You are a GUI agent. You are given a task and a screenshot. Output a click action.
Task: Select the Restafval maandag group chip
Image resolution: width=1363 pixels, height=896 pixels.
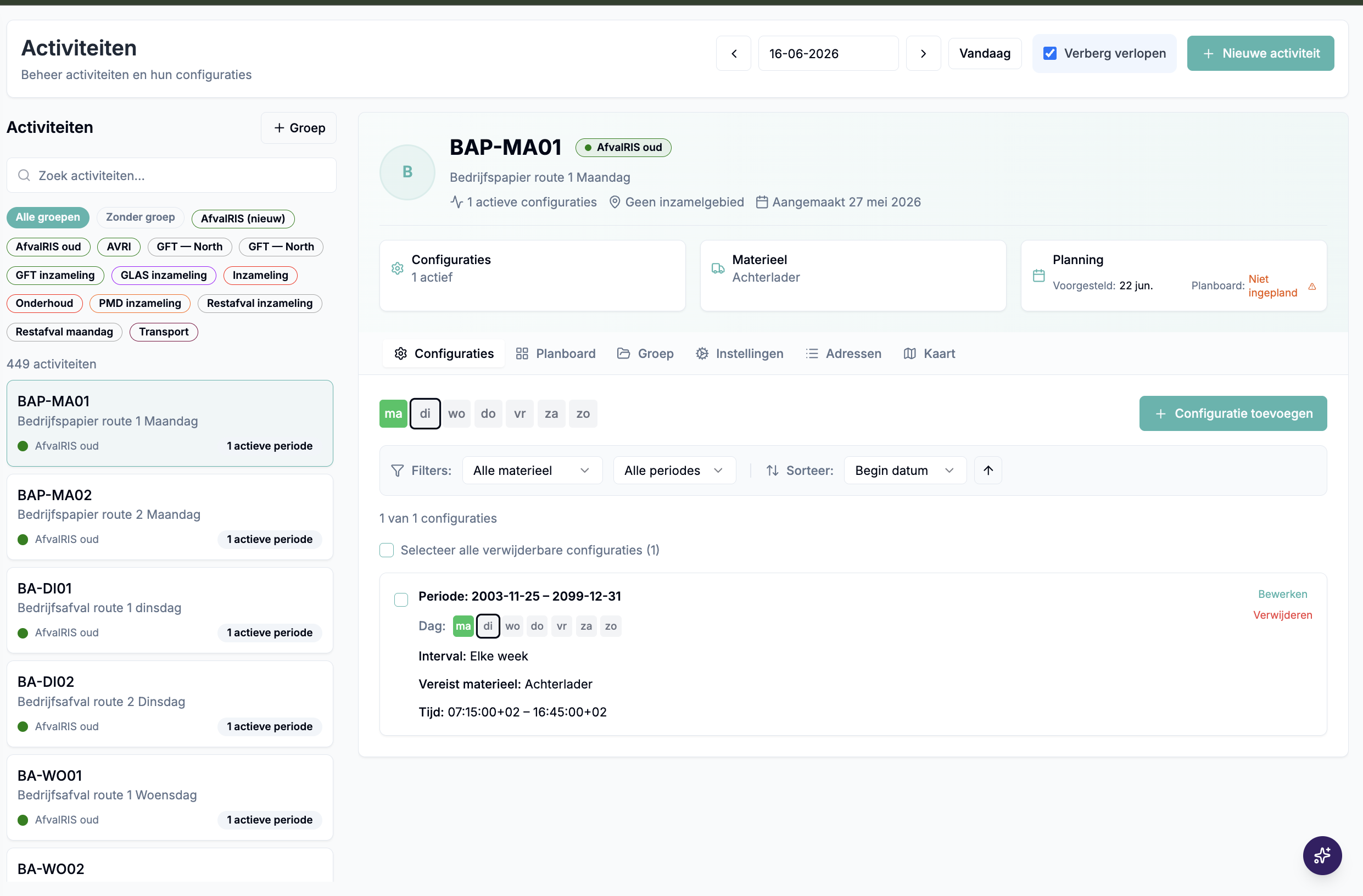coord(64,332)
